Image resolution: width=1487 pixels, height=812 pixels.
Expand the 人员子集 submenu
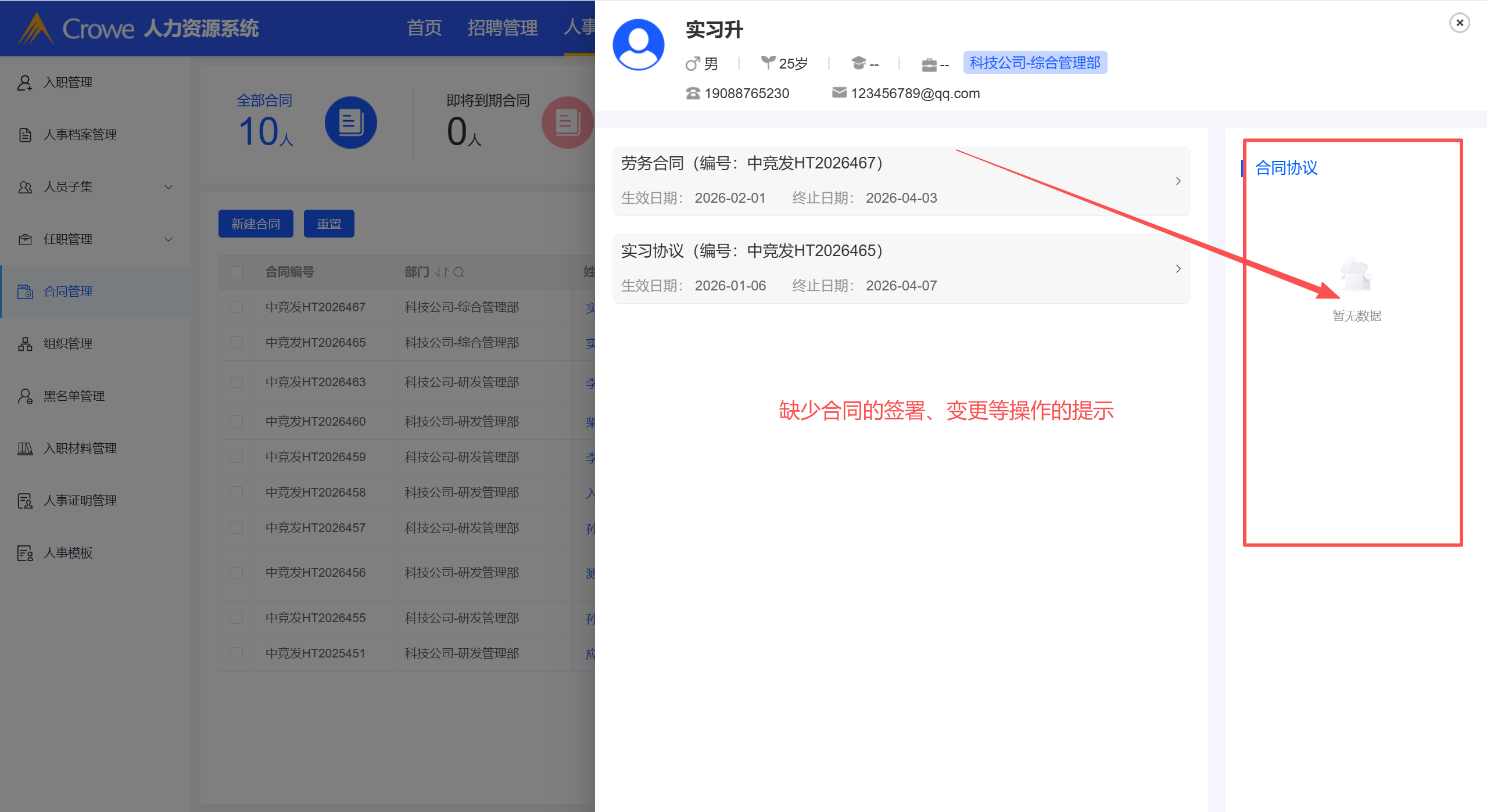coord(169,187)
